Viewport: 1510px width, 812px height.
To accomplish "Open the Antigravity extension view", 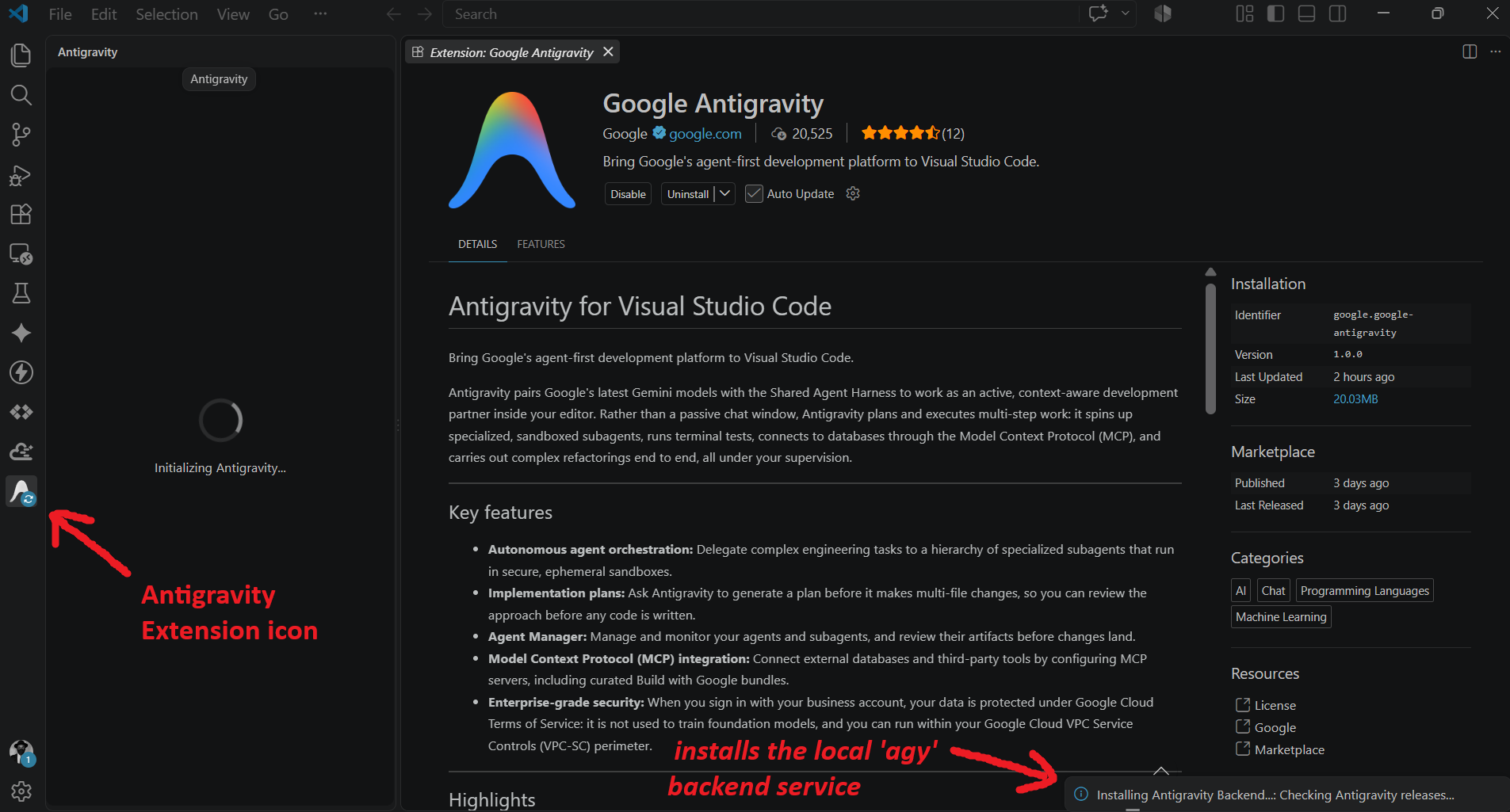I will pos(21,491).
